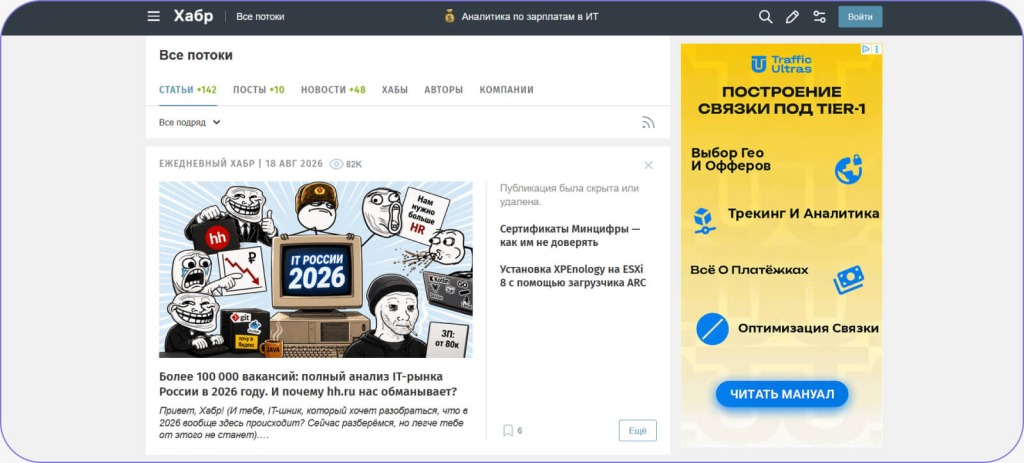Click the RSS feed icon
The image size is (1024, 463).
[x=648, y=122]
